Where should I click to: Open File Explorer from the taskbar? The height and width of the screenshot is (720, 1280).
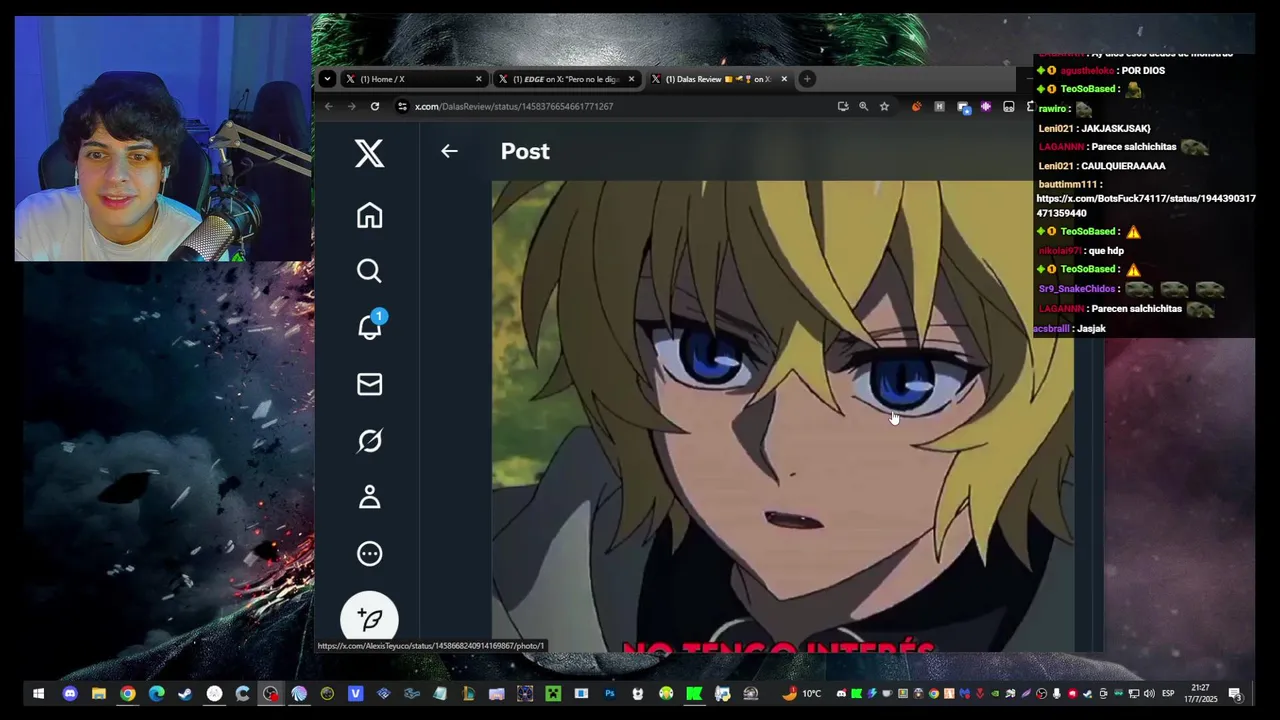[99, 694]
